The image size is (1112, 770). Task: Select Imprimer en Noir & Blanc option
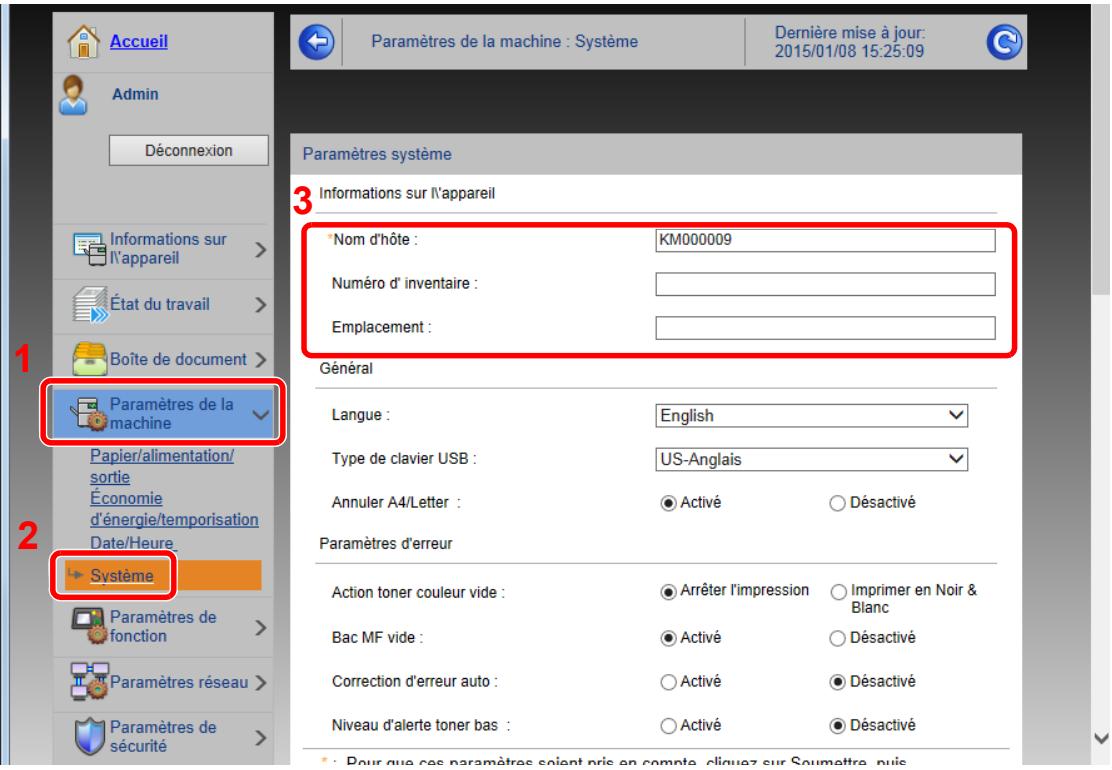tap(837, 590)
